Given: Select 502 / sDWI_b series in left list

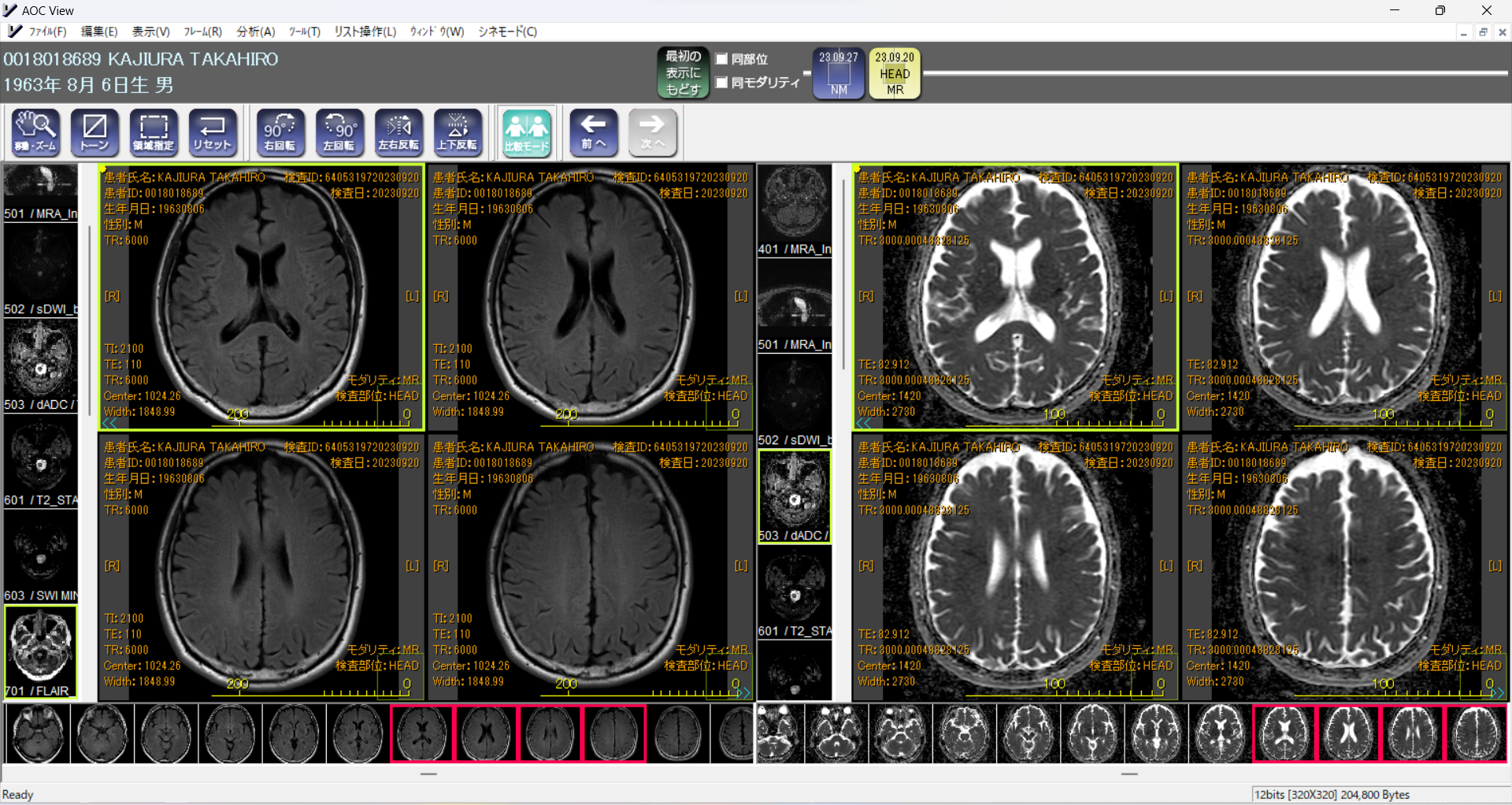Looking at the screenshot, I should click(x=41, y=270).
